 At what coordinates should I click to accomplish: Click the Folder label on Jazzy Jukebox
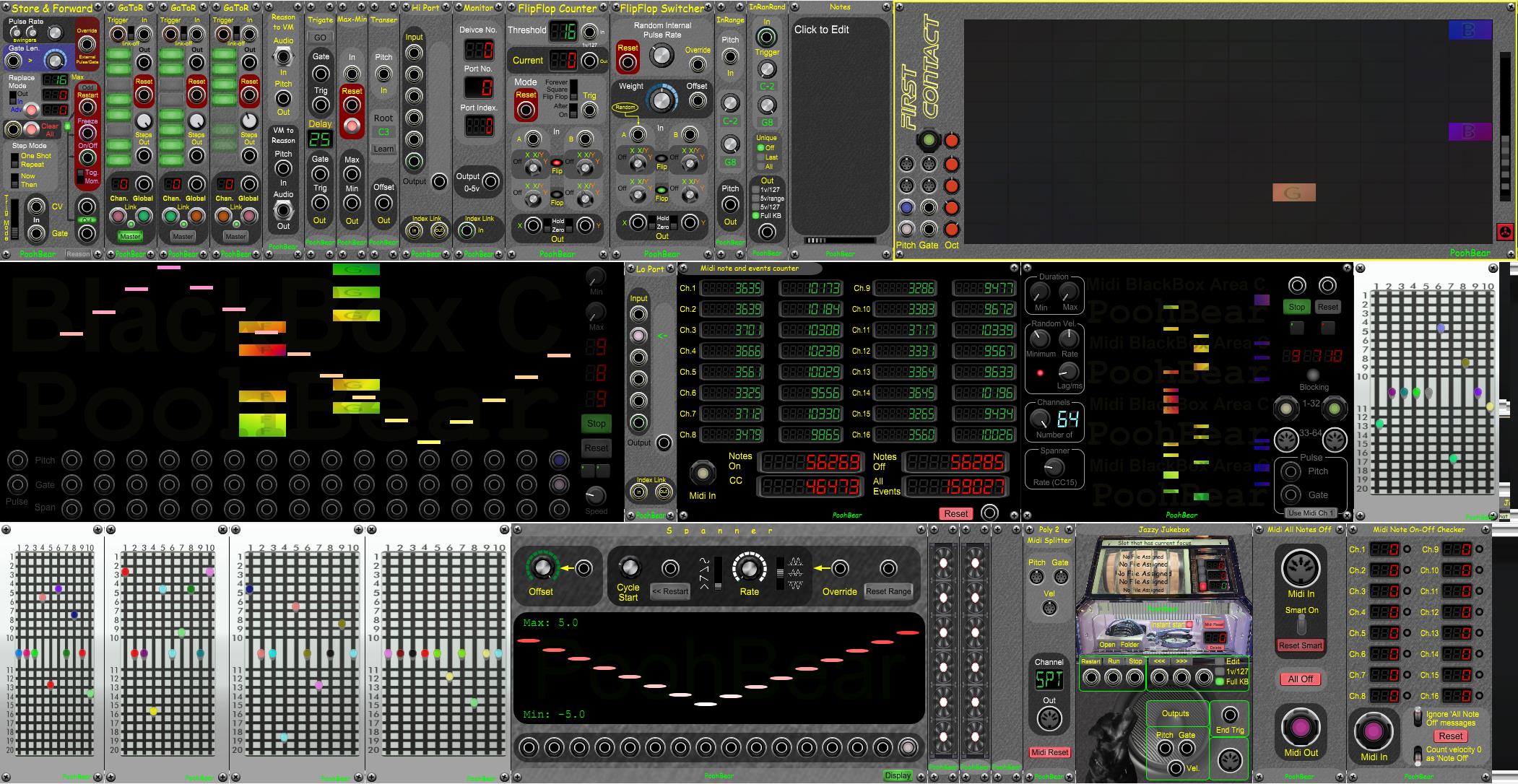coord(1129,645)
